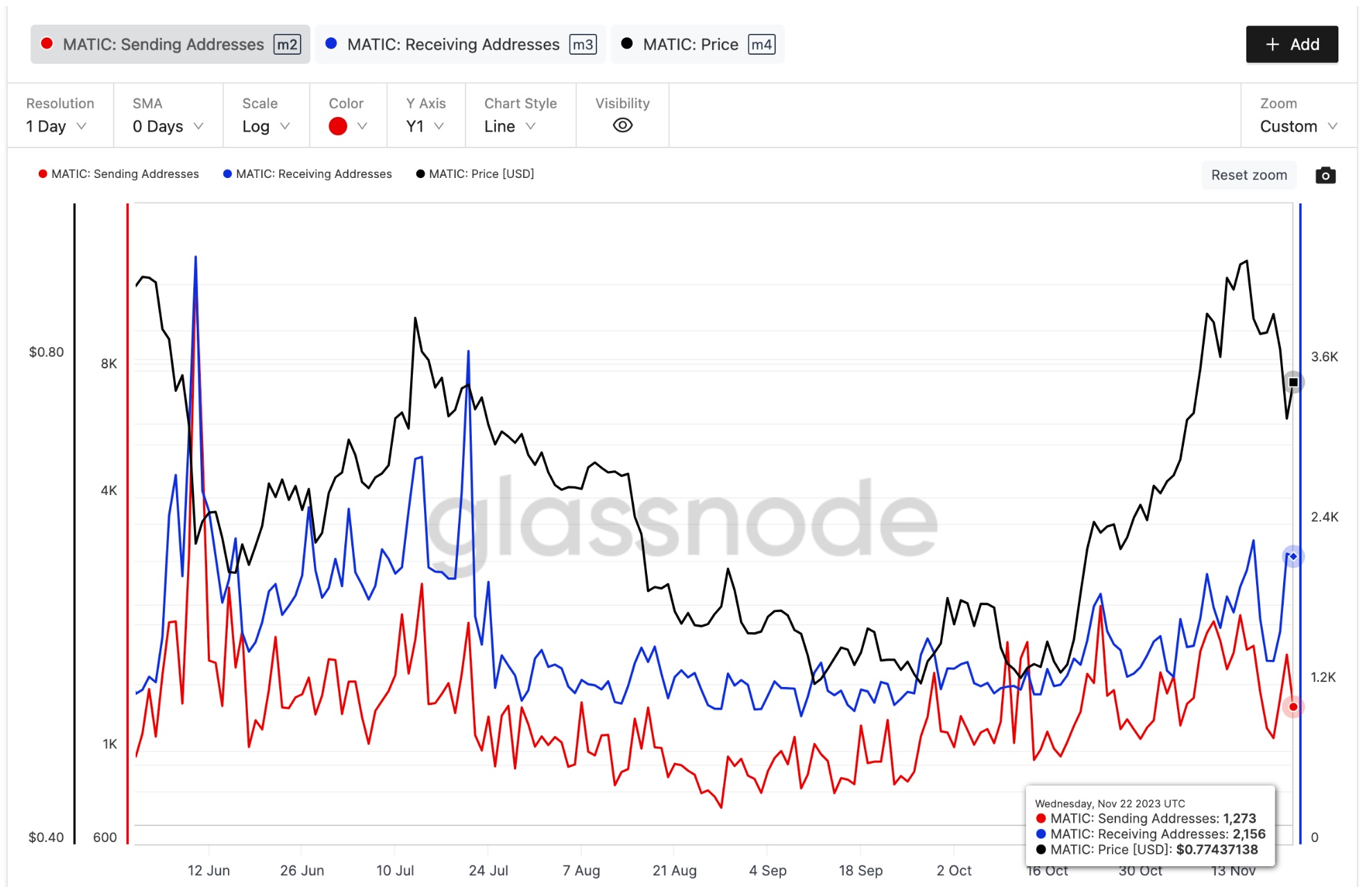The image size is (1362, 896).
Task: Click black dot on MATIC Price tab
Action: tap(626, 44)
